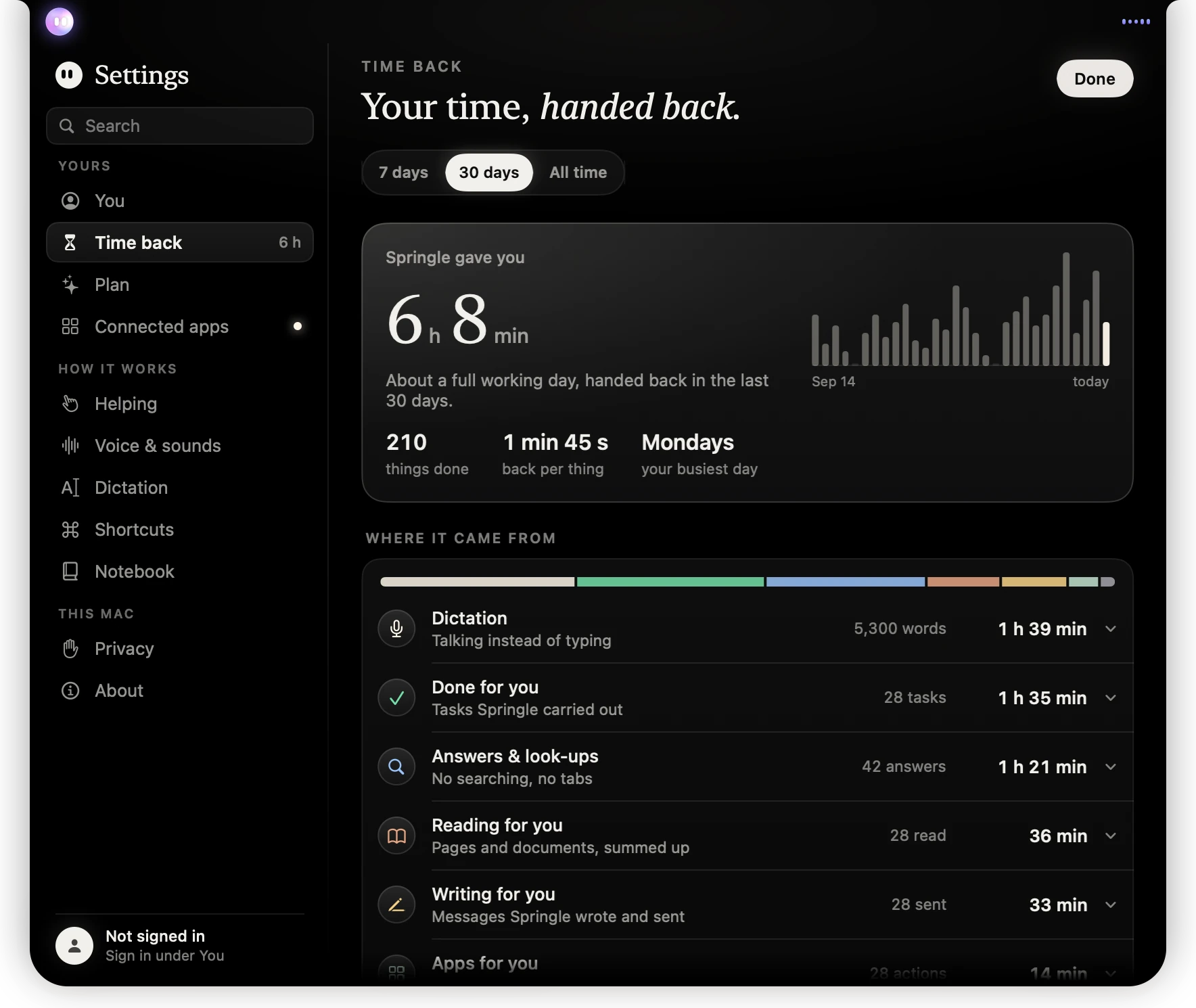
Task: Click the Springle orb icon at top left
Action: click(x=60, y=22)
